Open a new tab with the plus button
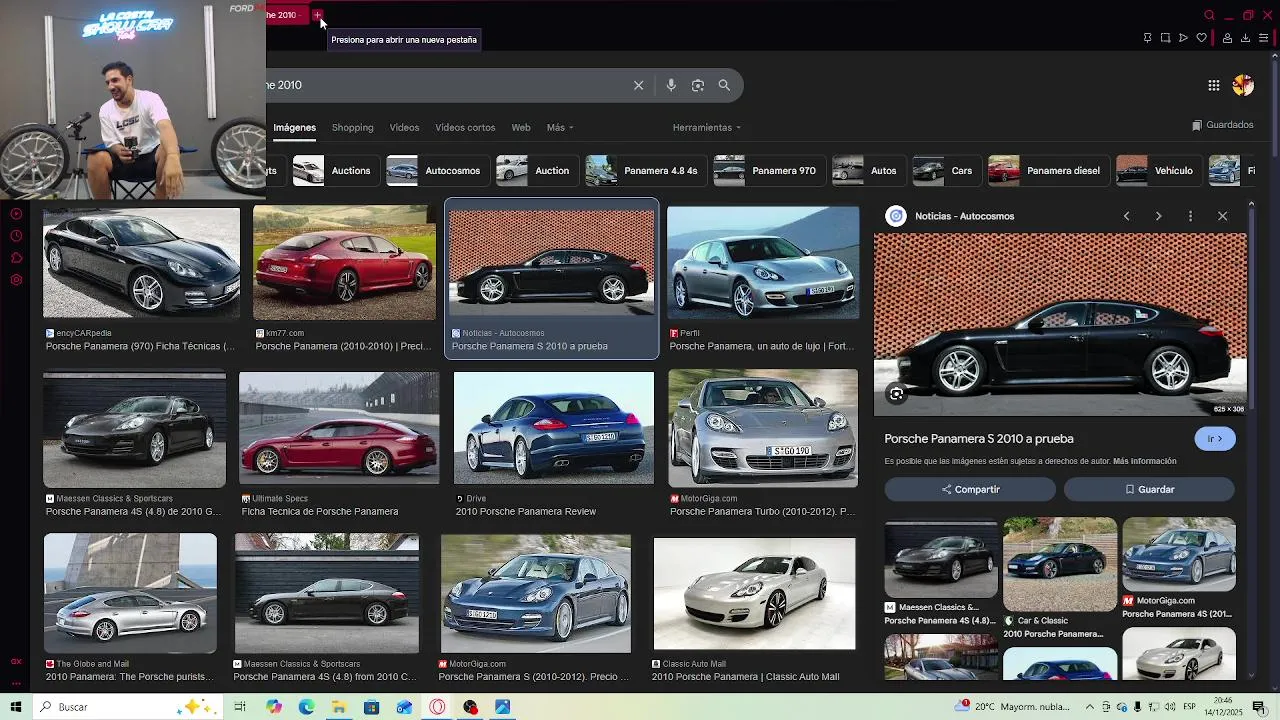Image resolution: width=1280 pixels, height=720 pixels. click(317, 15)
